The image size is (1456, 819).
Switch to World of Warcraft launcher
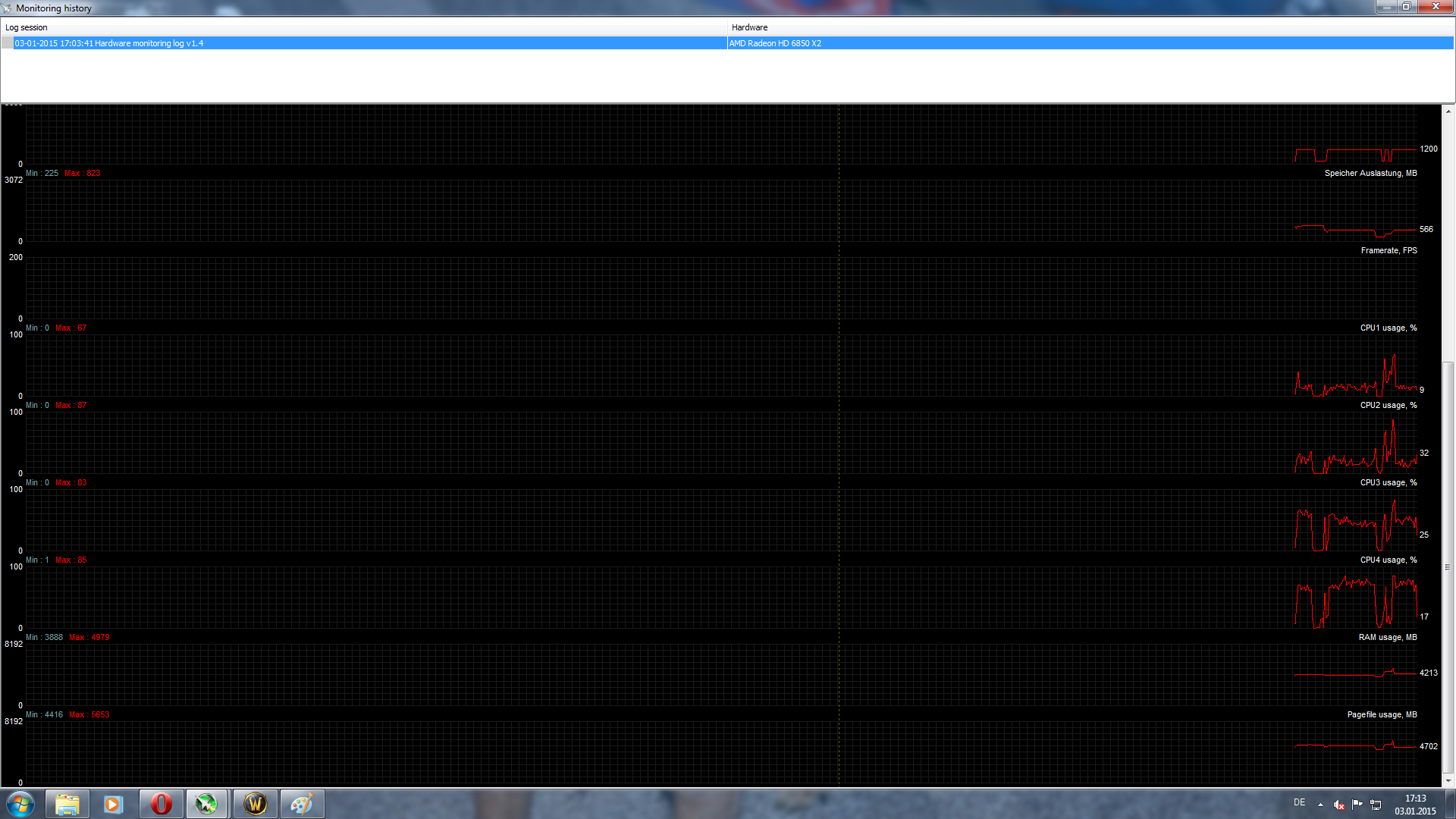point(256,804)
